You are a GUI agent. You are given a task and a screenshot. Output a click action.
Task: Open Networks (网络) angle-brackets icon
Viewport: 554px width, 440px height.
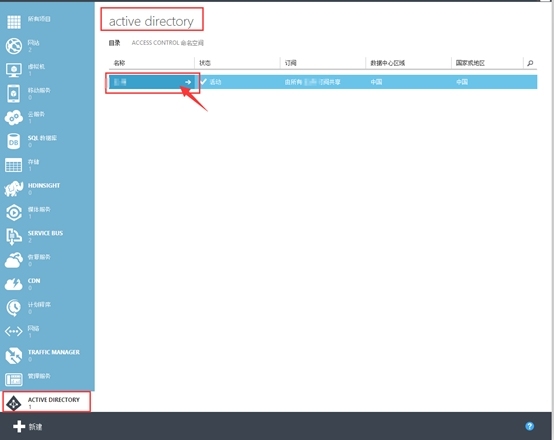(x=14, y=332)
